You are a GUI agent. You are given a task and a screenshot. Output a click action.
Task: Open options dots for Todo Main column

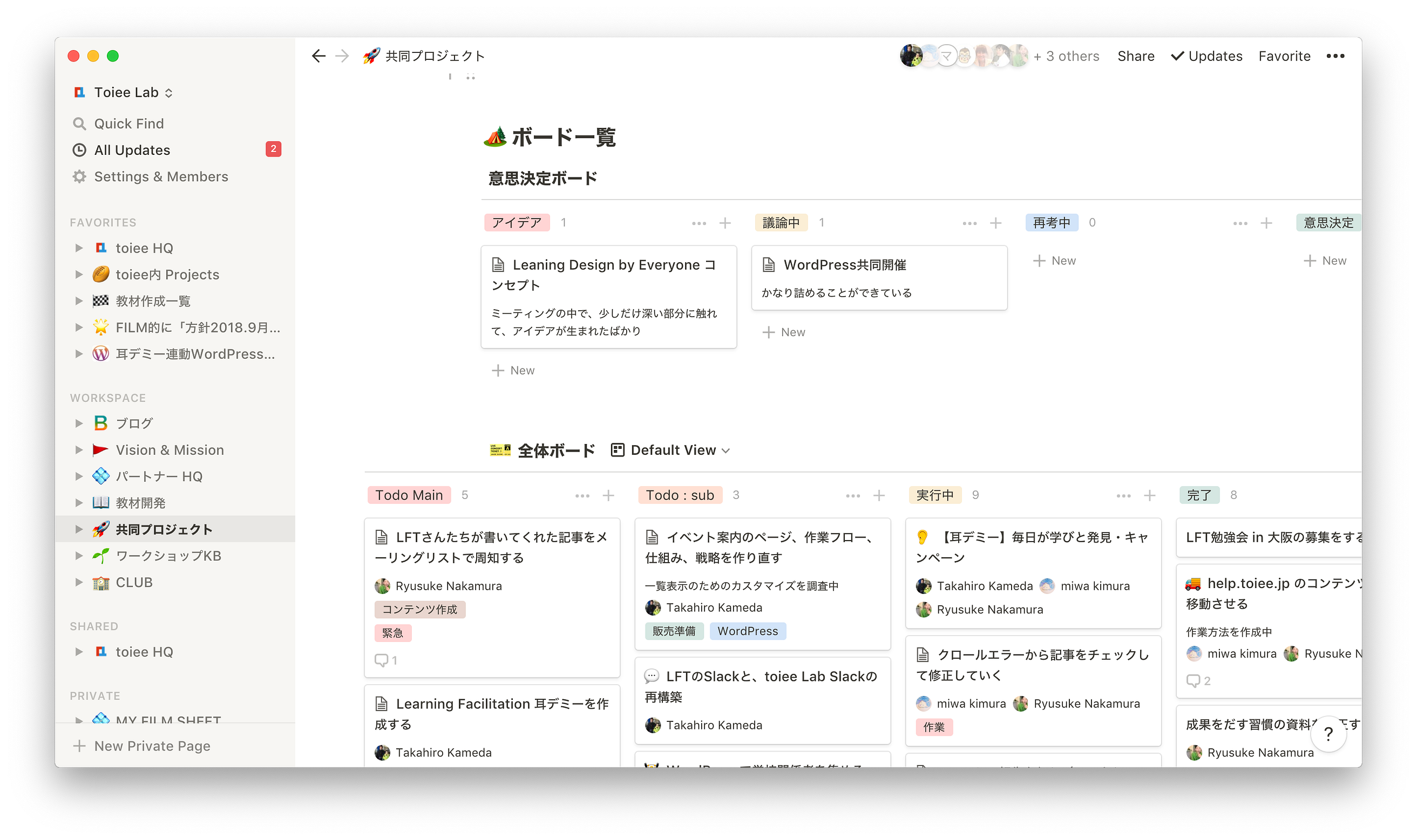point(582,495)
